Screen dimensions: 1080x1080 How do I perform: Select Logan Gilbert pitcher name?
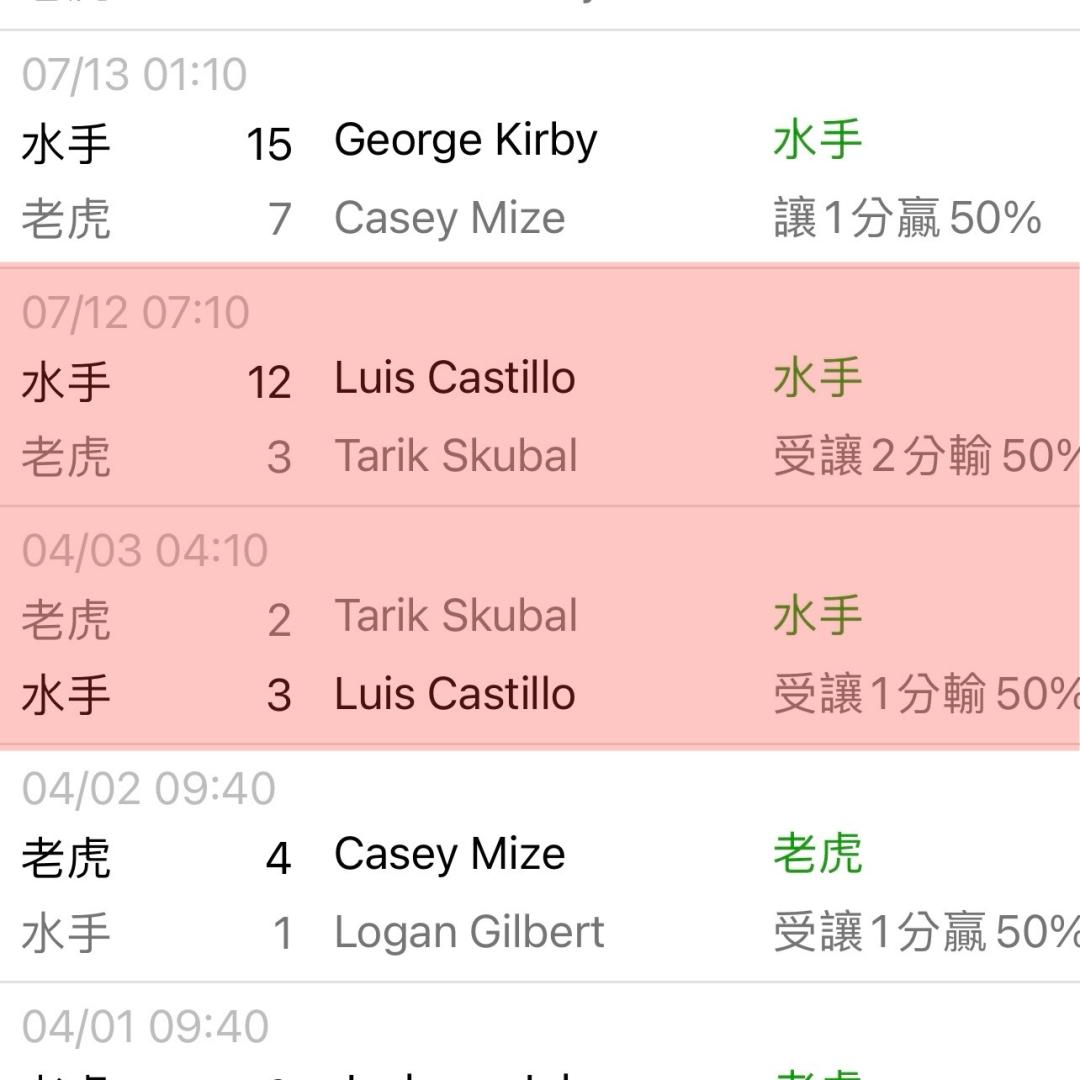click(469, 933)
